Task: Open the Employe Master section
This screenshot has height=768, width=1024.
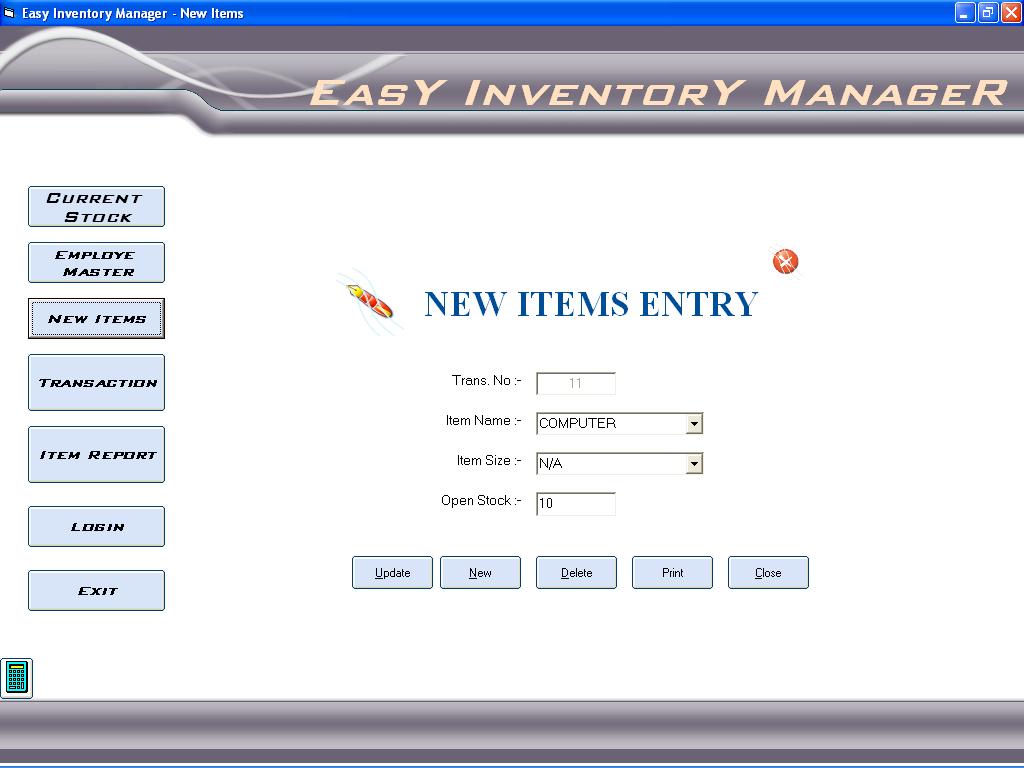Action: pos(96,263)
